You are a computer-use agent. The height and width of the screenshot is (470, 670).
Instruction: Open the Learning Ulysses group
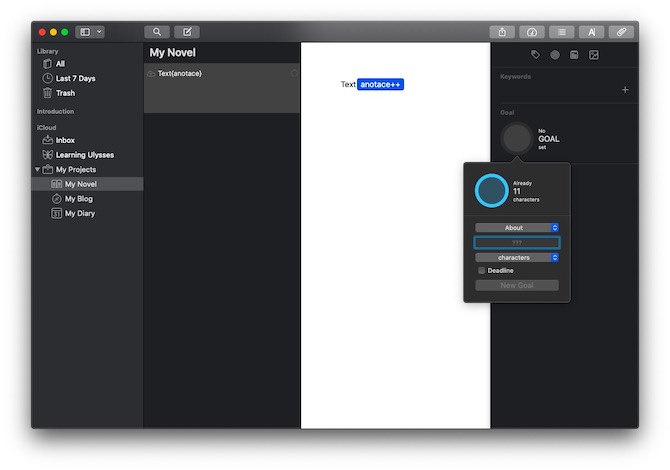[87, 155]
